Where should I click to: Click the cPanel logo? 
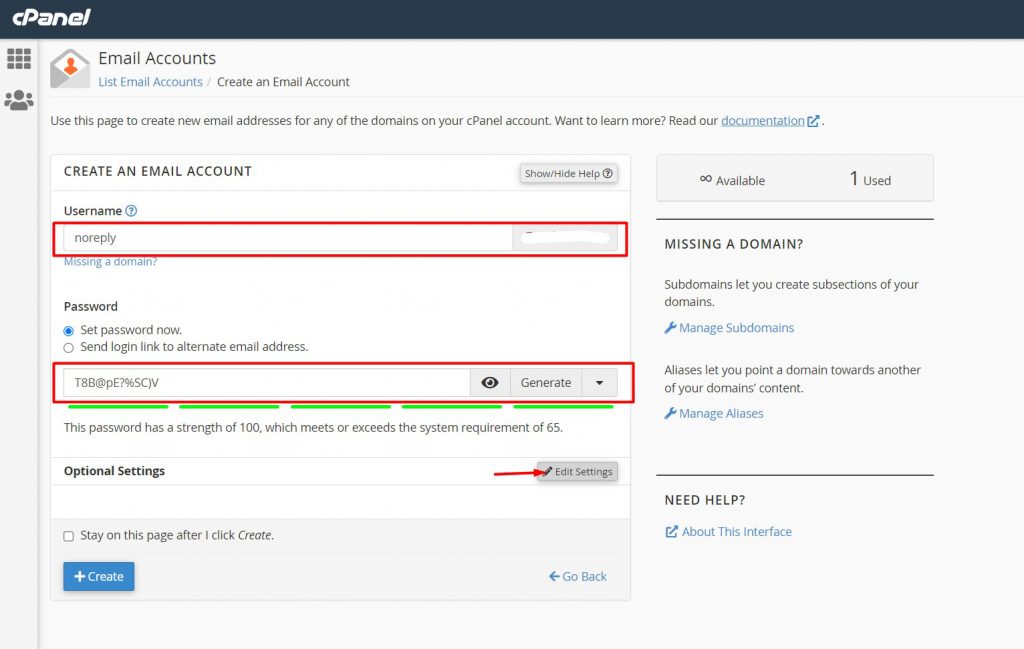pos(51,17)
